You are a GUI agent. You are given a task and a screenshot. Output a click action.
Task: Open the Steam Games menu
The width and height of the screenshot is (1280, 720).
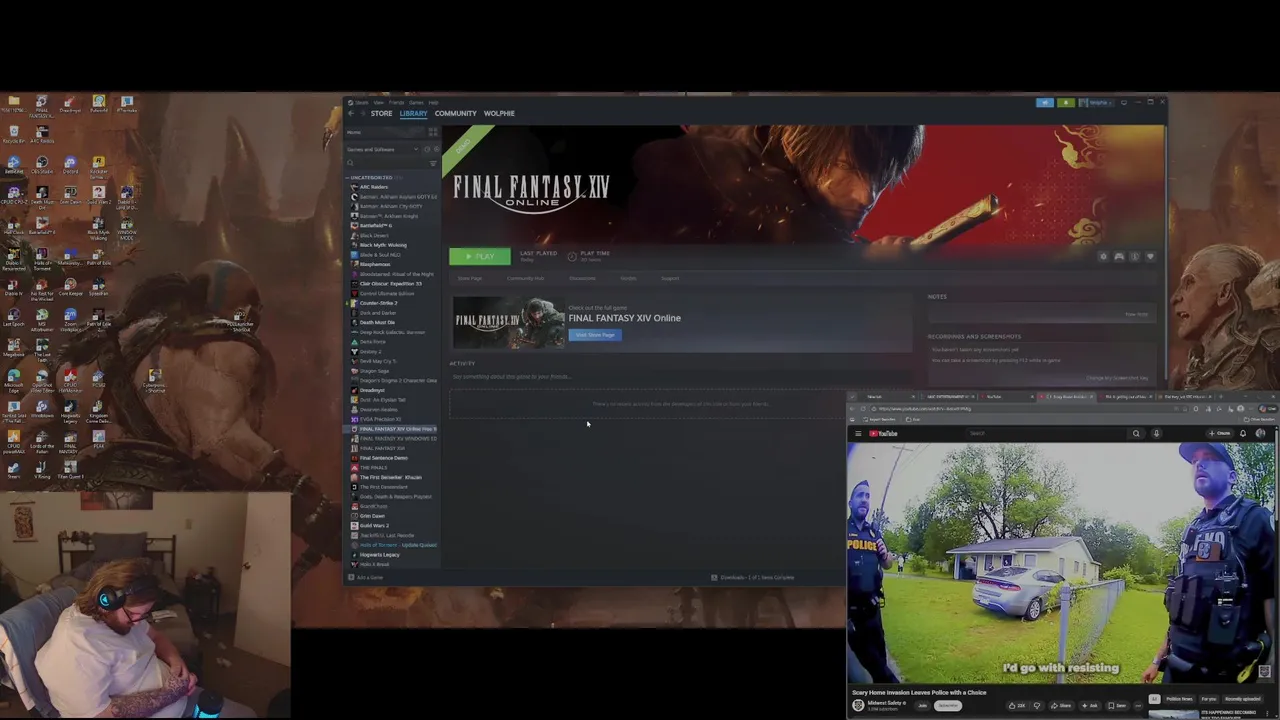tap(416, 102)
